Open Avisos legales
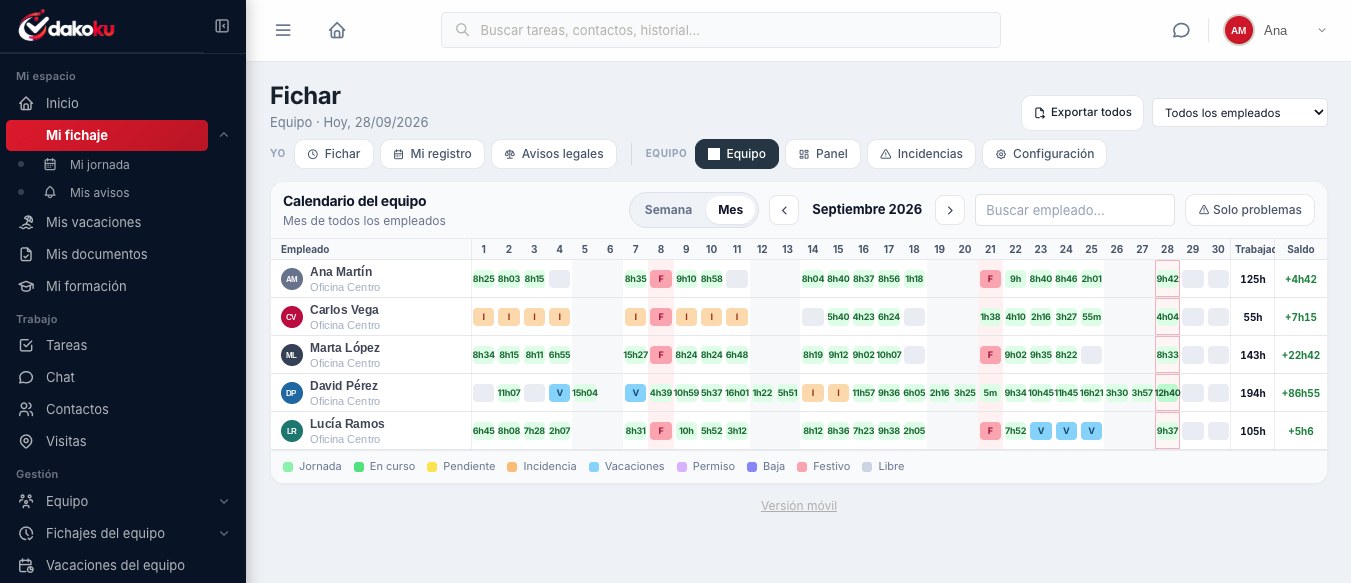The width and height of the screenshot is (1351, 583). [554, 154]
